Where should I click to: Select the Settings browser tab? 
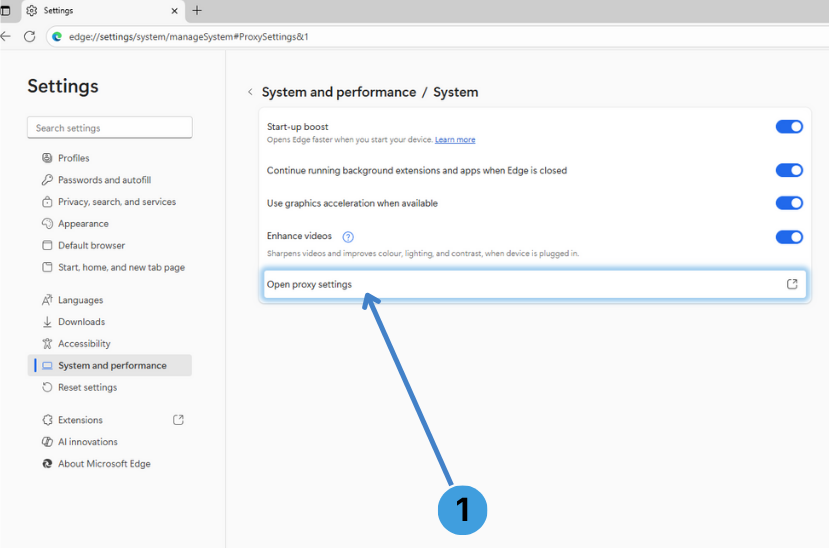coord(103,11)
